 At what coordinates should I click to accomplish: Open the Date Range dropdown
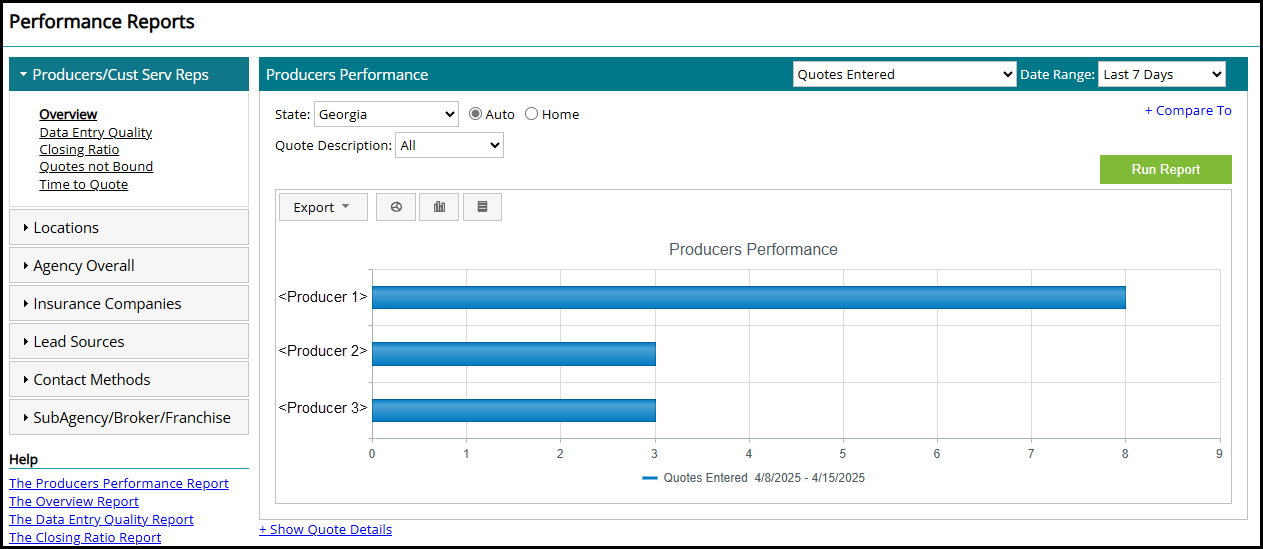1161,74
